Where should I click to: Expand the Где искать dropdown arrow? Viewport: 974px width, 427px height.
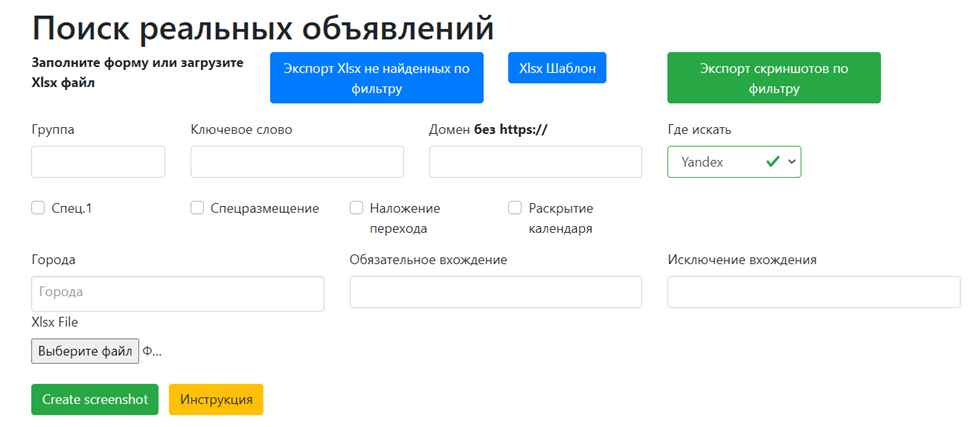pos(792,162)
